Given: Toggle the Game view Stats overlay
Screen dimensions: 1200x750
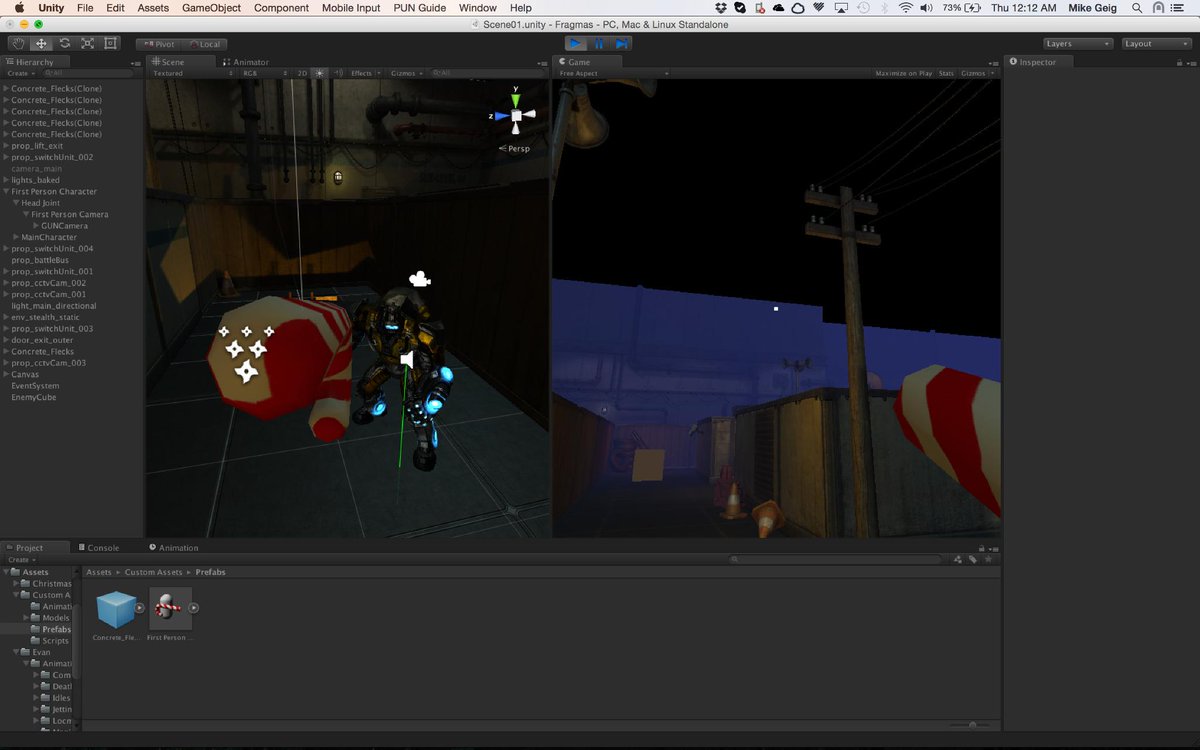Looking at the screenshot, I should (x=946, y=73).
